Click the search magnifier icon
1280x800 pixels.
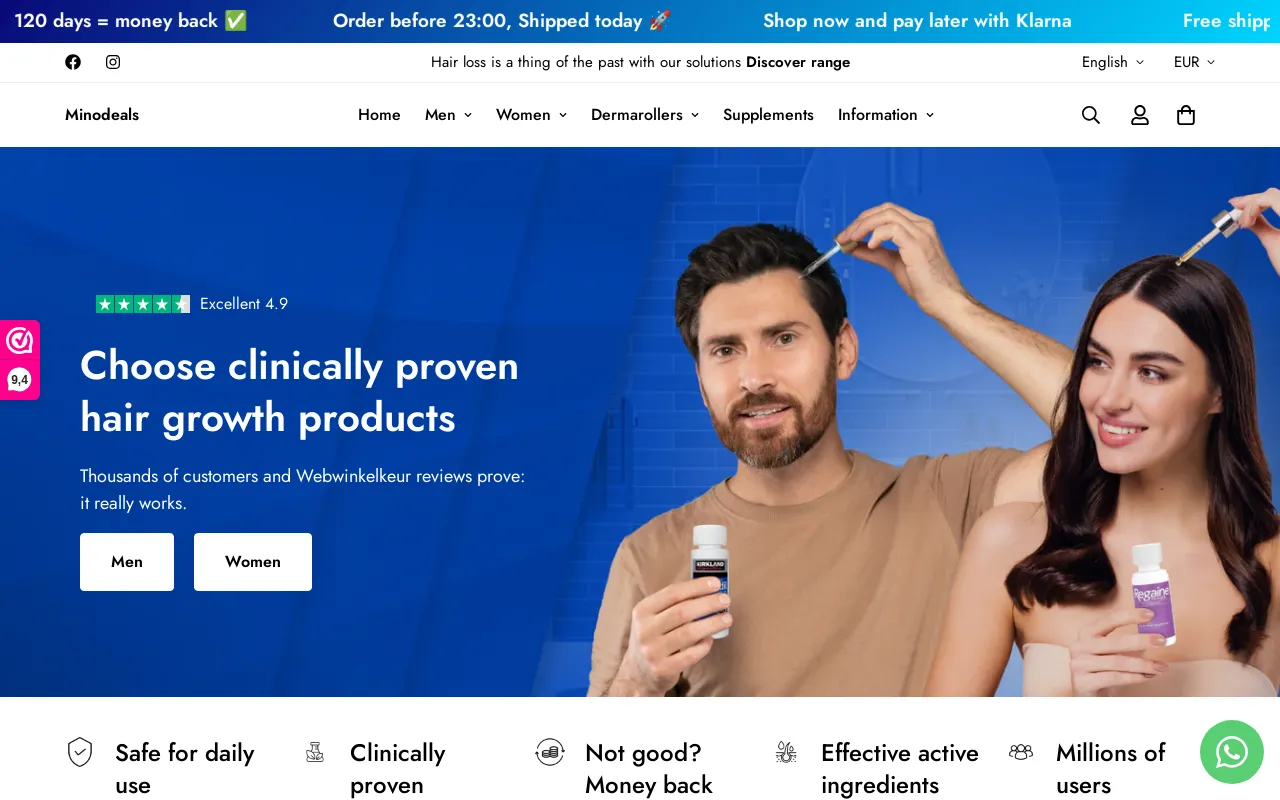1091,115
